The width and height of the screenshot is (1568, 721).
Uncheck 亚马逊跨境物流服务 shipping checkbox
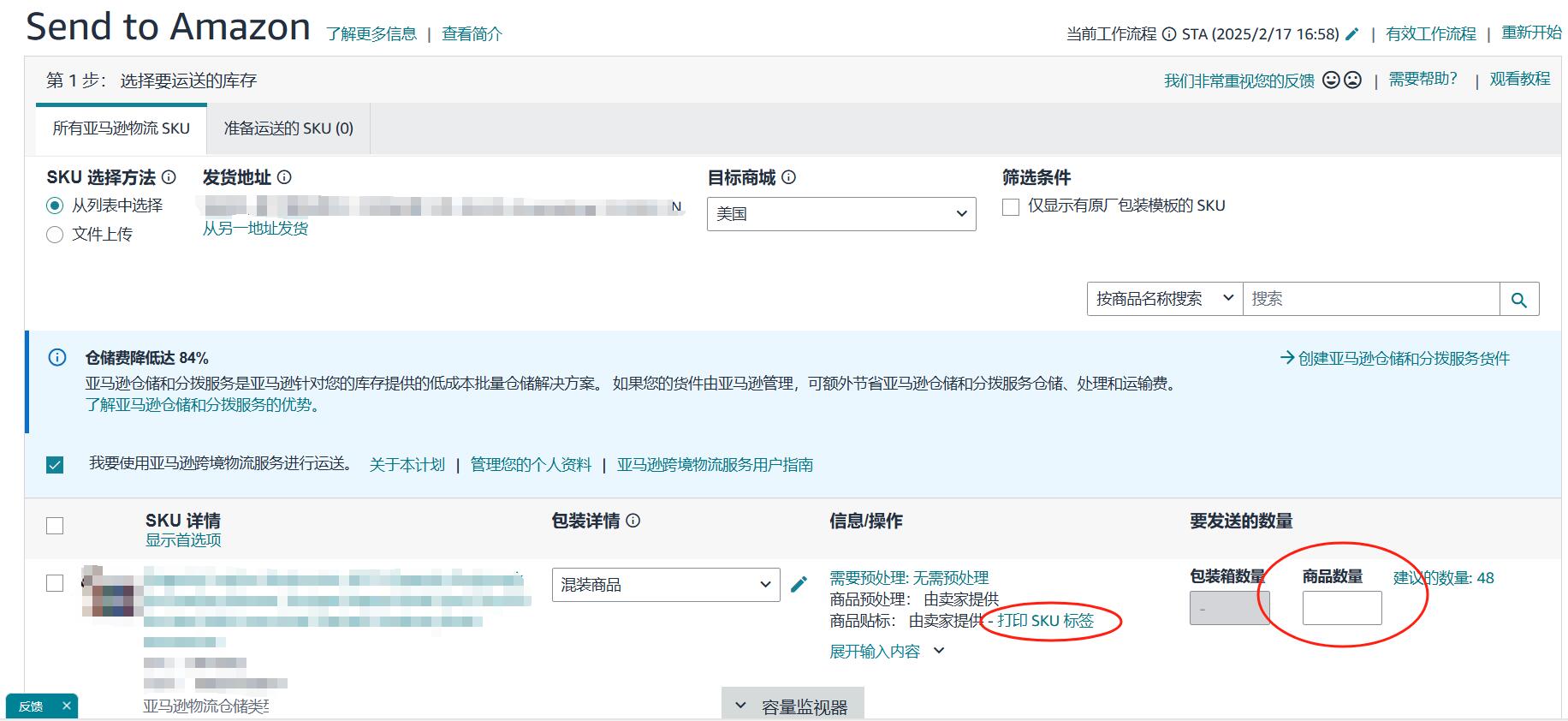[55, 465]
